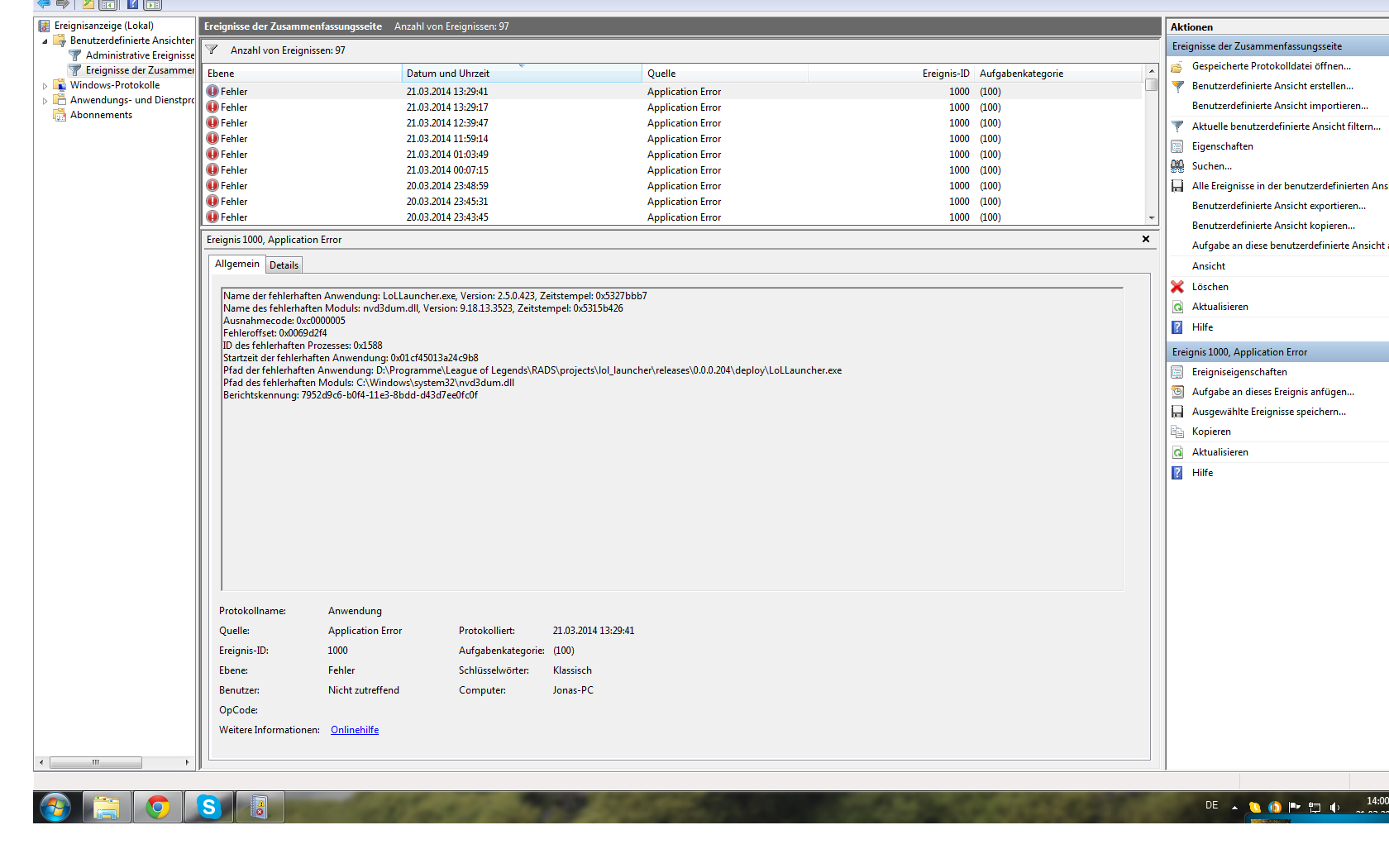Image resolution: width=1389 pixels, height=868 pixels.
Task: Expand Anwendungs- und Dienstprotokolle node
Action: pyautogui.click(x=45, y=100)
